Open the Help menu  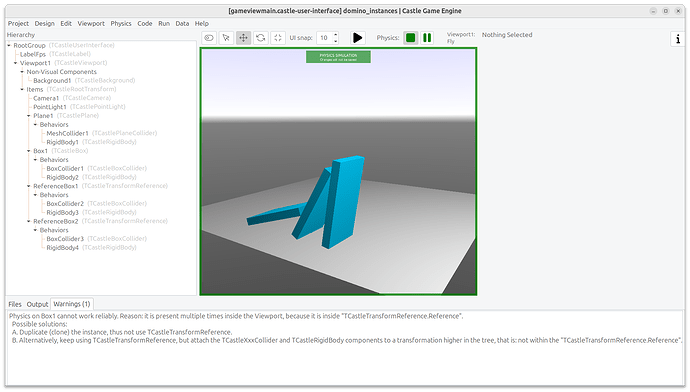click(202, 23)
